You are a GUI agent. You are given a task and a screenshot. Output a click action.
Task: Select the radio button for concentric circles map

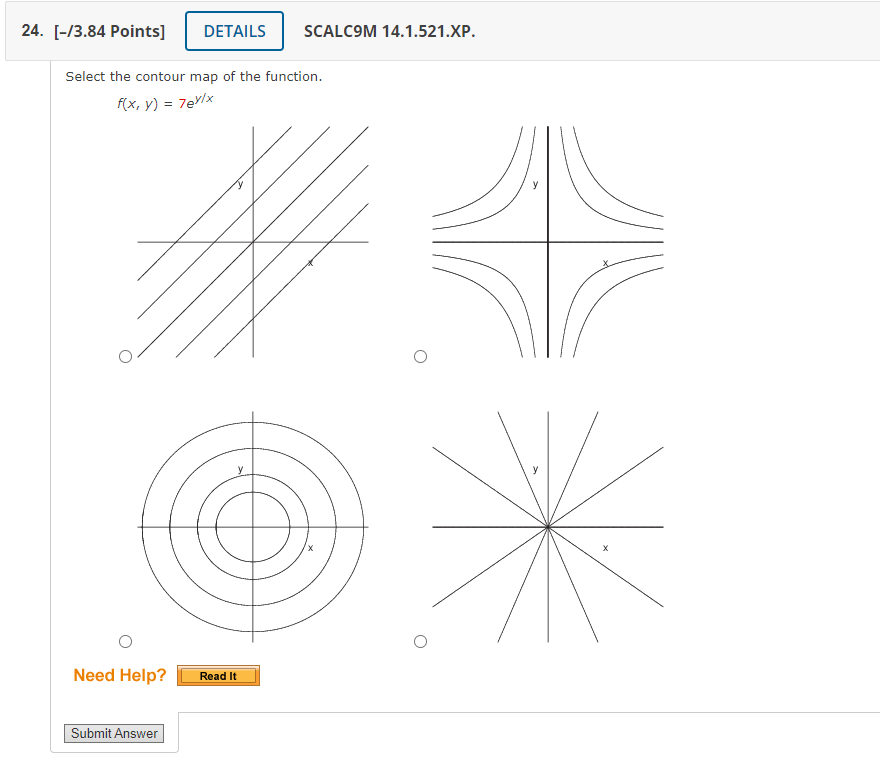point(125,640)
